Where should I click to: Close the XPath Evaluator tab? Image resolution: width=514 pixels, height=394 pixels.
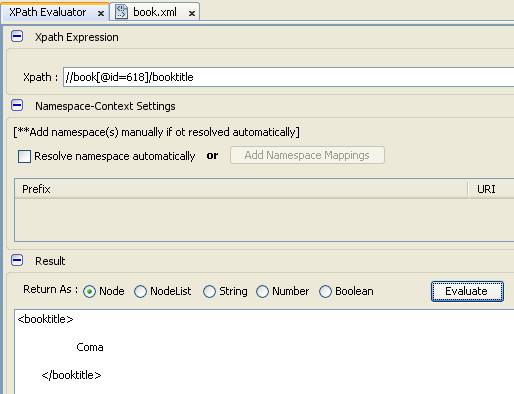pos(101,13)
